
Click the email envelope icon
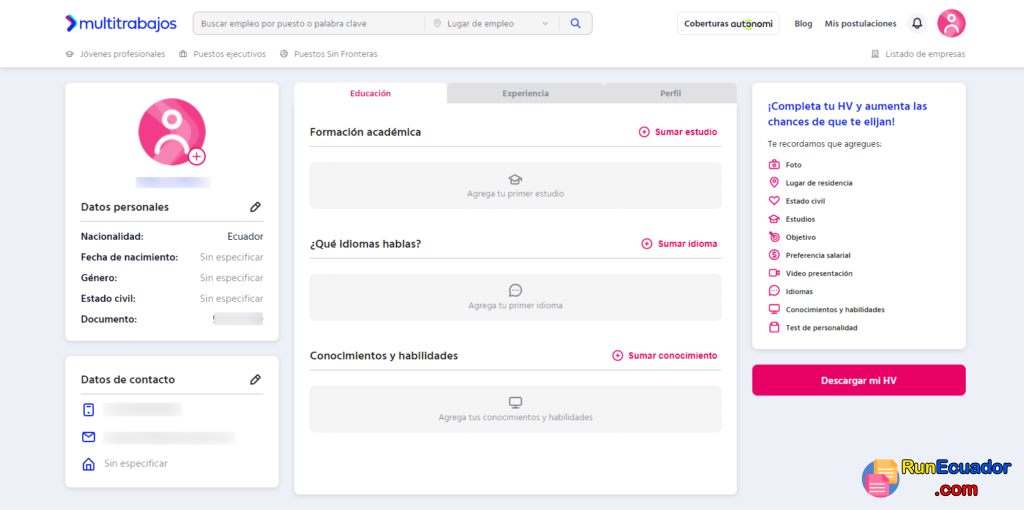(x=89, y=437)
